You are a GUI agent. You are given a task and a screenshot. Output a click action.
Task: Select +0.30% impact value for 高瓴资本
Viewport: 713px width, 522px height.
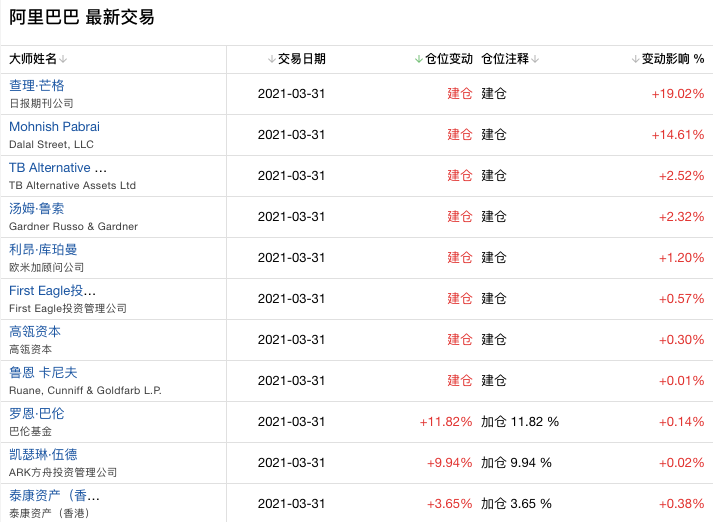[682, 340]
